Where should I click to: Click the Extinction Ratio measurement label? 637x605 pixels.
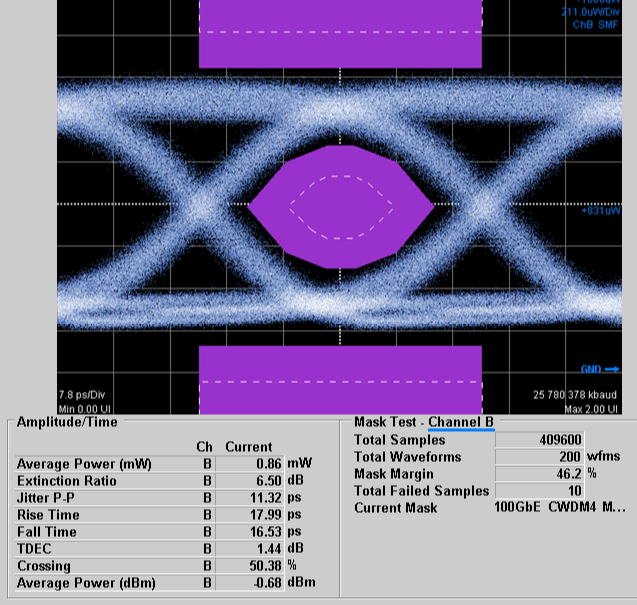click(67, 481)
